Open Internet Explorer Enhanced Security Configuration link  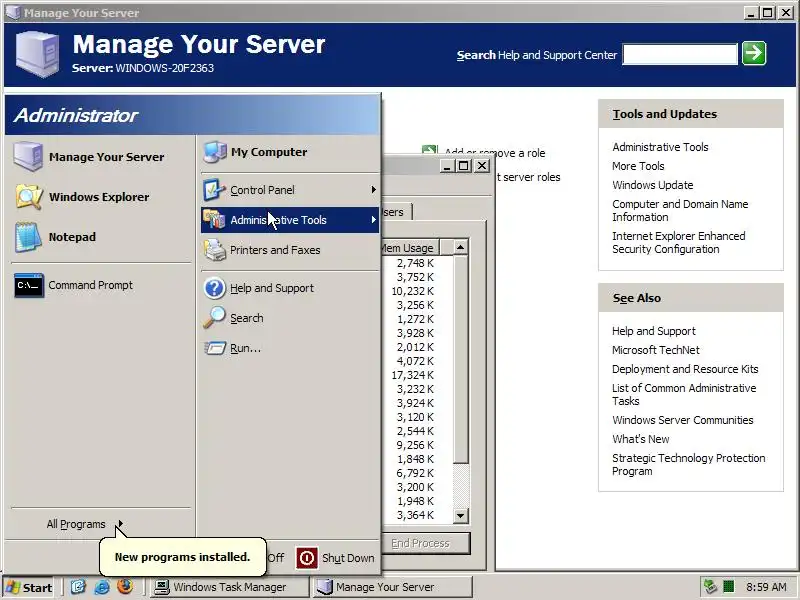(679, 242)
